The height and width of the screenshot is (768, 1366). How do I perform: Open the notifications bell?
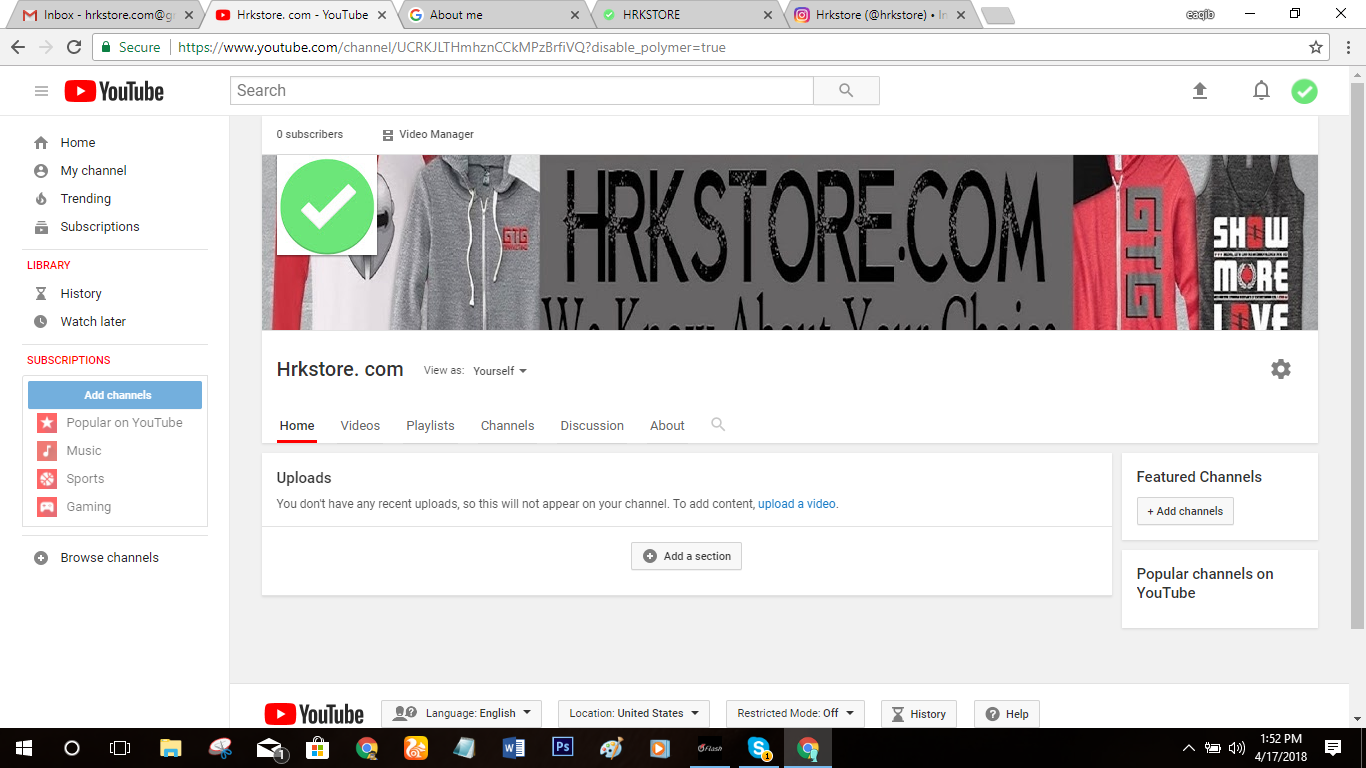pyautogui.click(x=1261, y=91)
